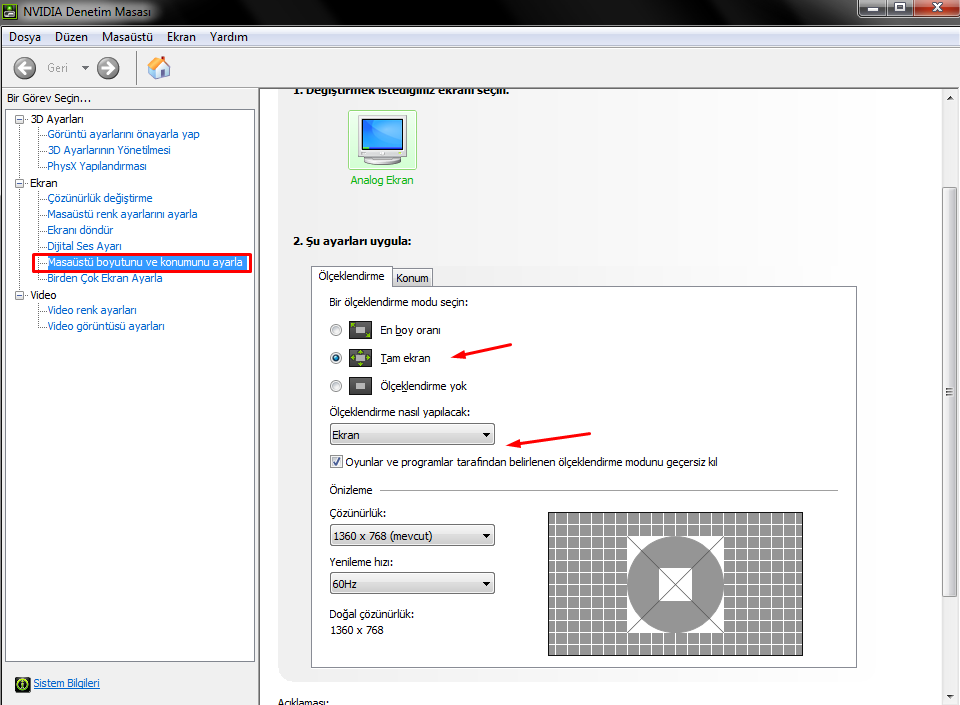
Task: Collapse the 3D Ayarları tree node
Action: (x=20, y=119)
